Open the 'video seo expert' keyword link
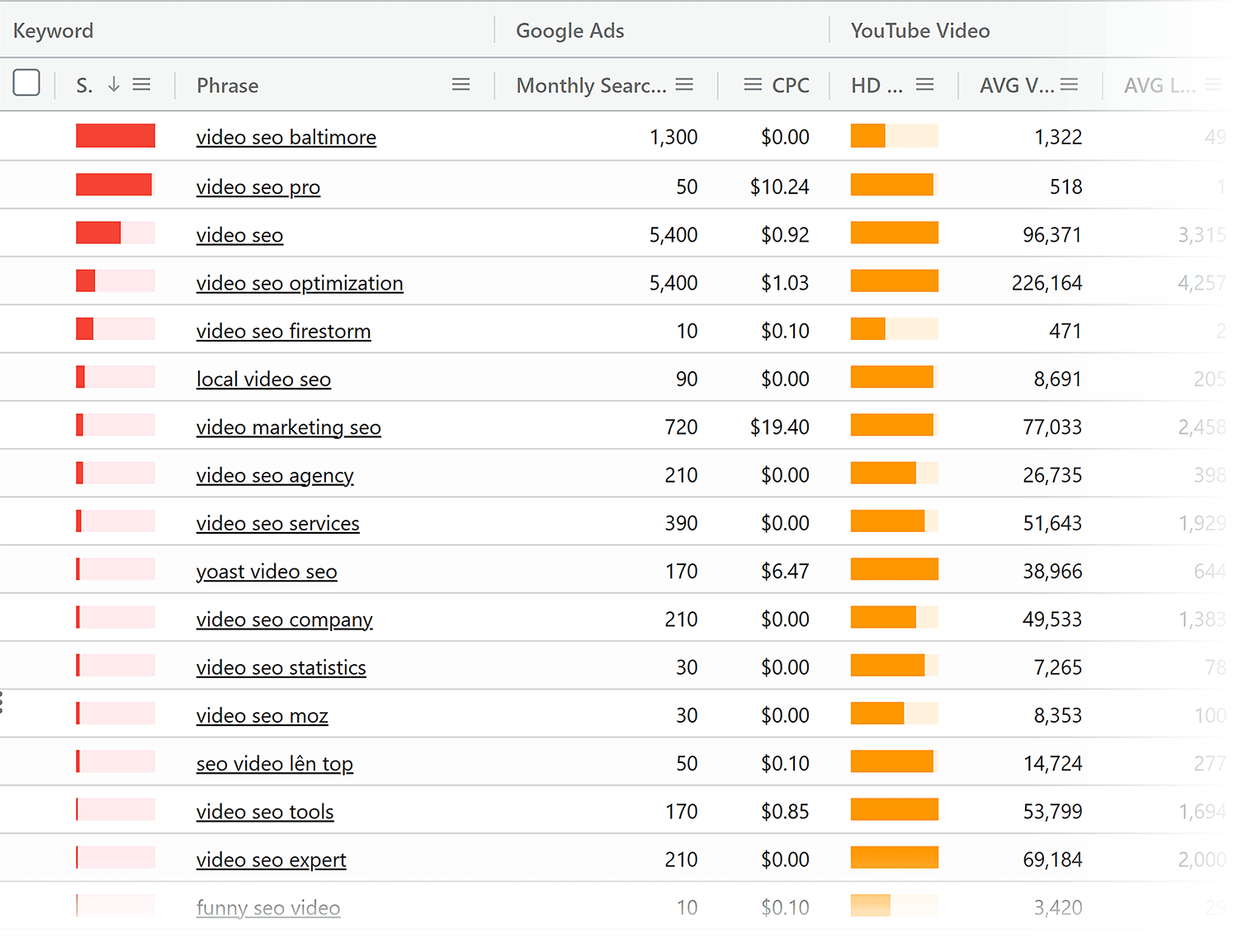Image resolution: width=1238 pixels, height=952 pixels. pos(272,860)
